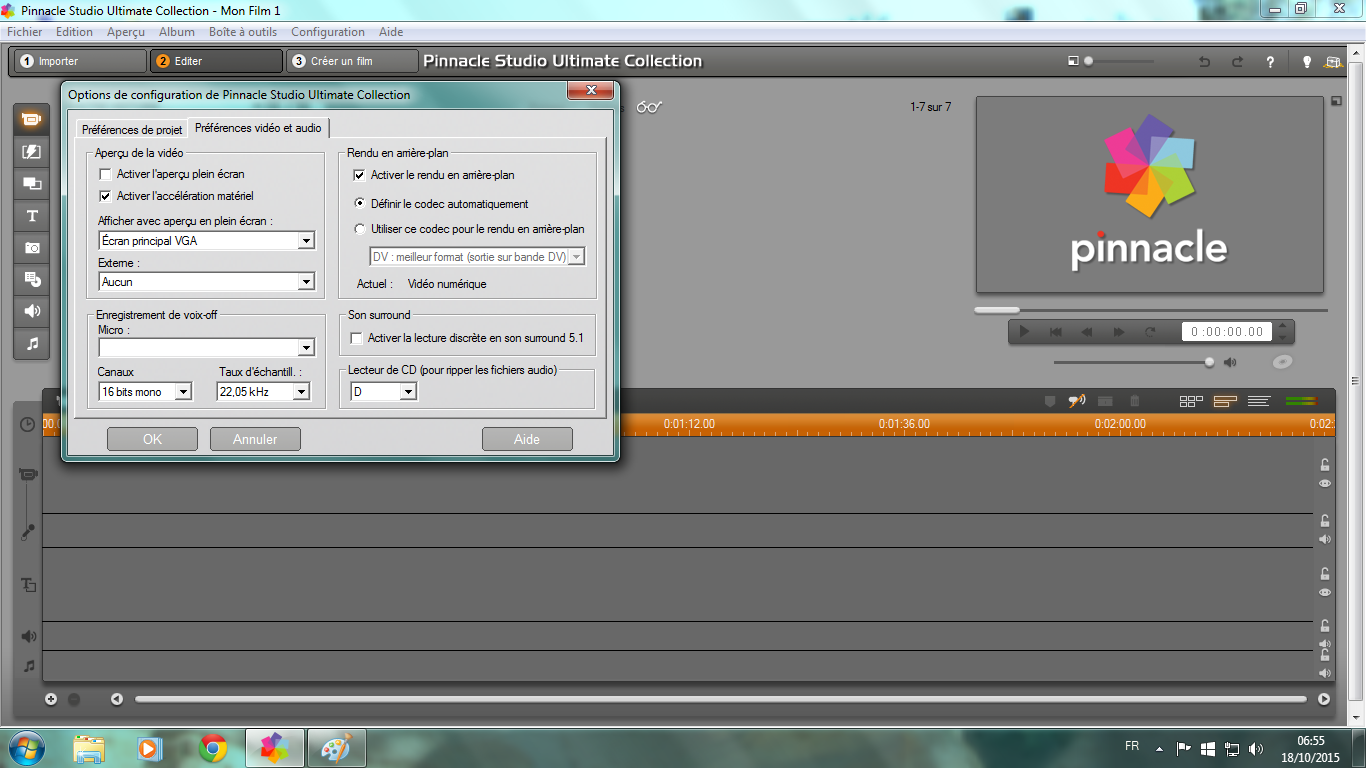This screenshot has width=1366, height=768.
Task: Open the Montage themes album section
Action: pyautogui.click(x=32, y=184)
